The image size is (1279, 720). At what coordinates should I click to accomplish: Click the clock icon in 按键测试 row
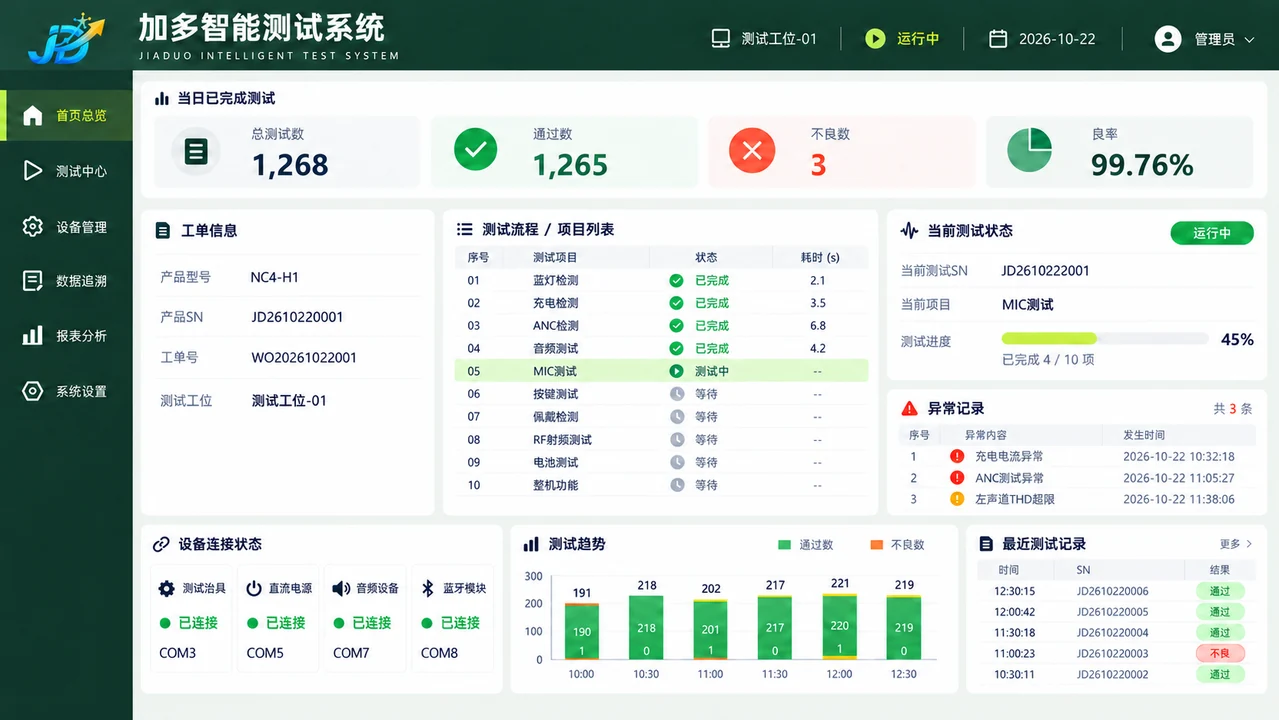677,394
